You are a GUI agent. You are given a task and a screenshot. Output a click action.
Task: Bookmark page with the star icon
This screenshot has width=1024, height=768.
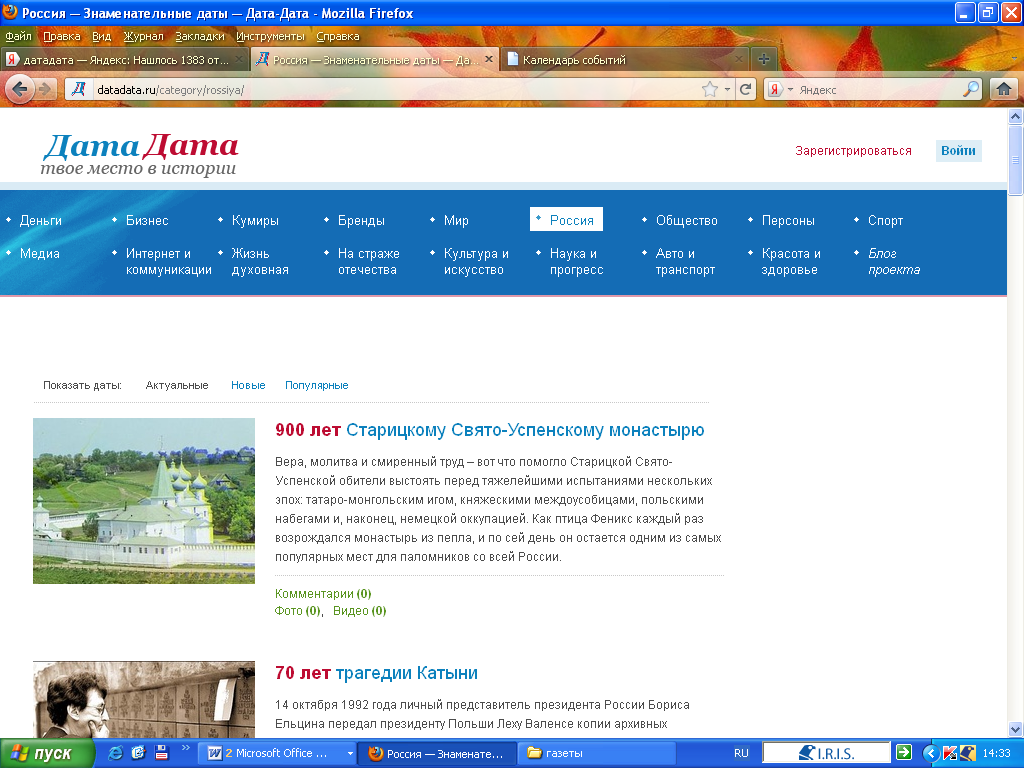click(710, 89)
